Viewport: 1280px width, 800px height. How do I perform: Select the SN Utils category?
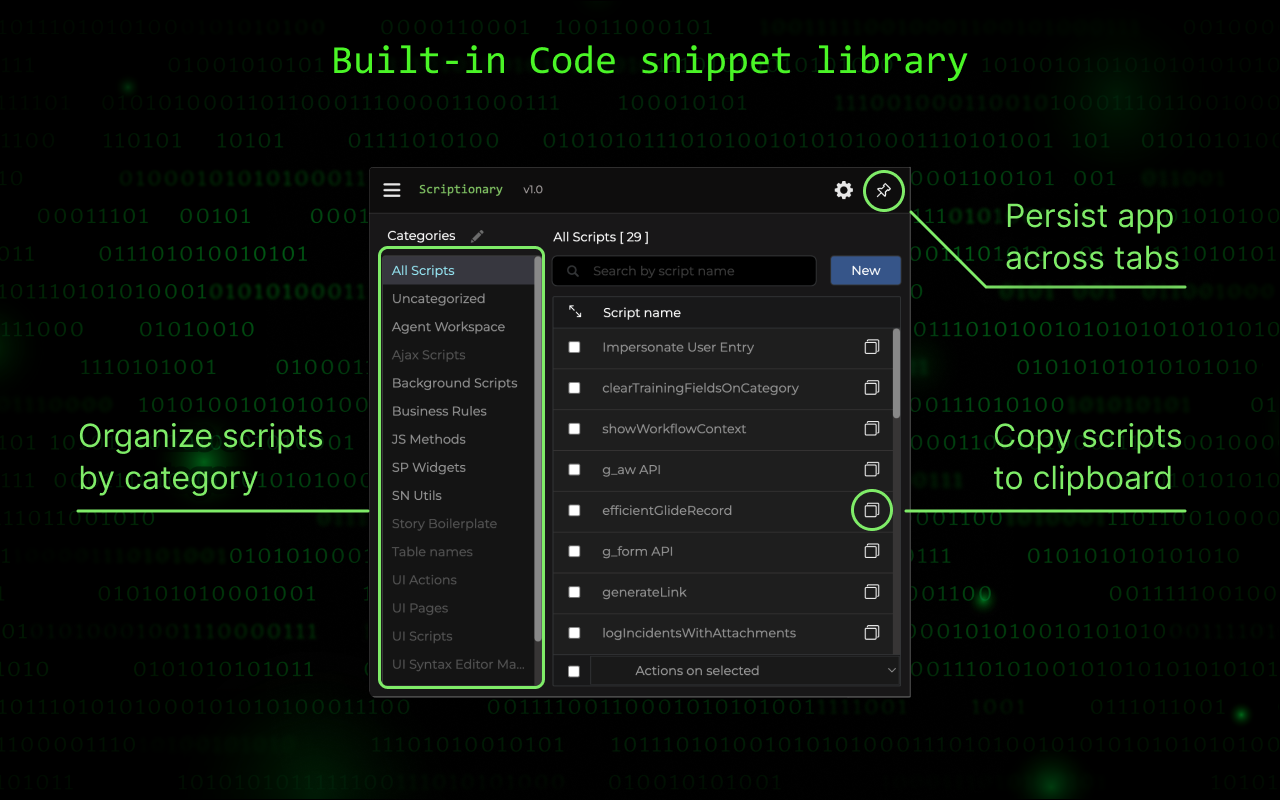[x=459, y=495]
